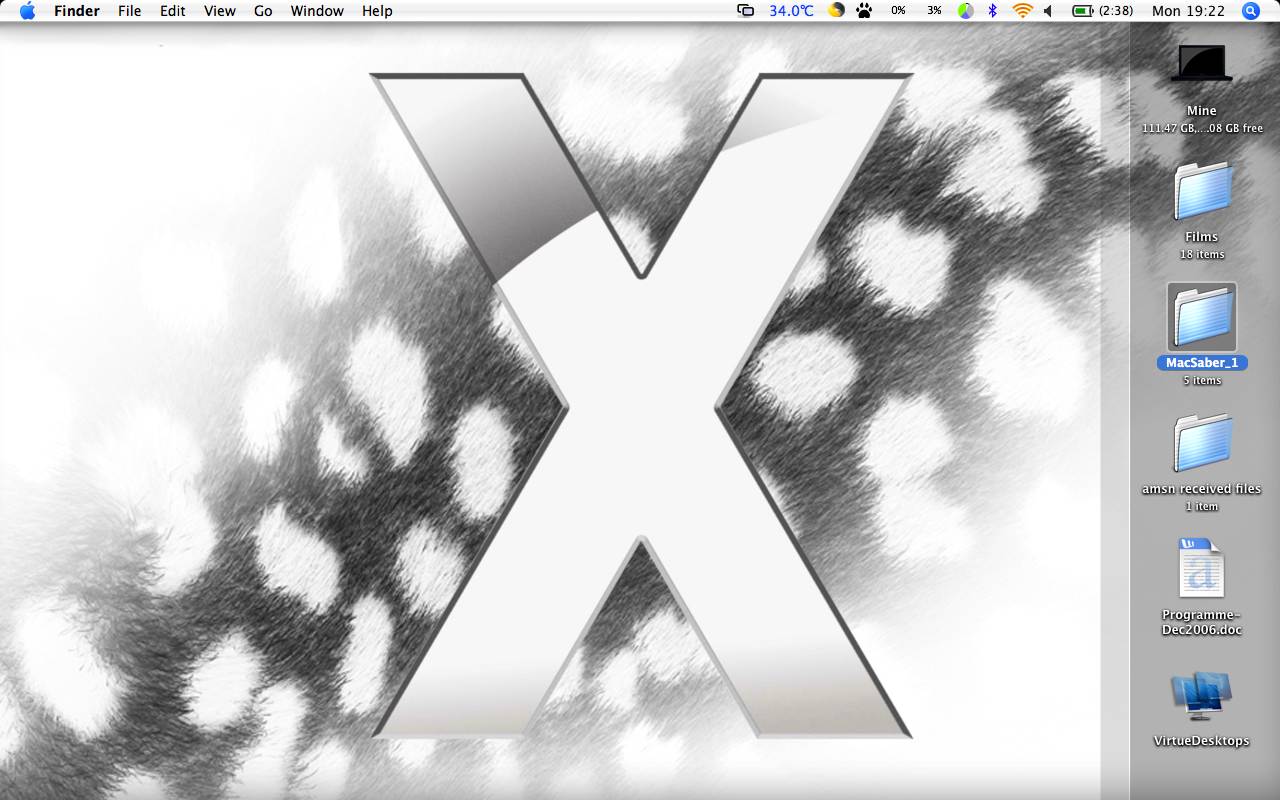The image size is (1280, 800).
Task: Open the Go menu
Action: (263, 11)
